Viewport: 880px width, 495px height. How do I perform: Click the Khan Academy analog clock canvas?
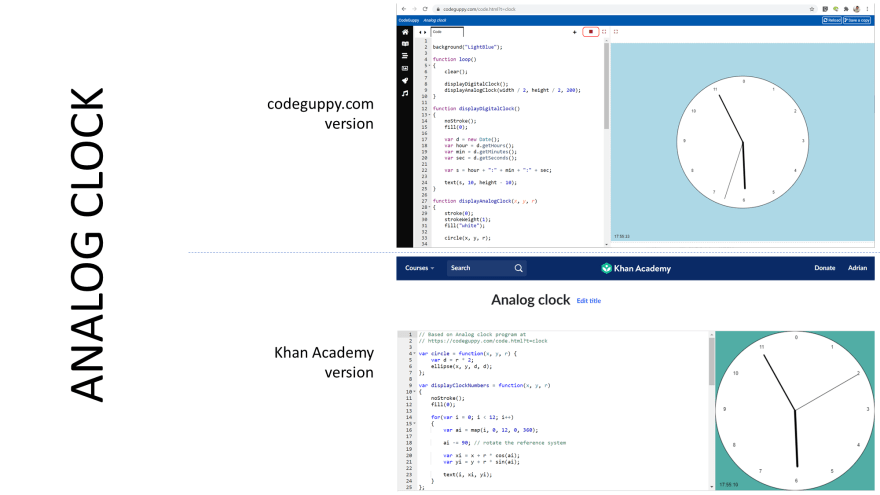[795, 410]
